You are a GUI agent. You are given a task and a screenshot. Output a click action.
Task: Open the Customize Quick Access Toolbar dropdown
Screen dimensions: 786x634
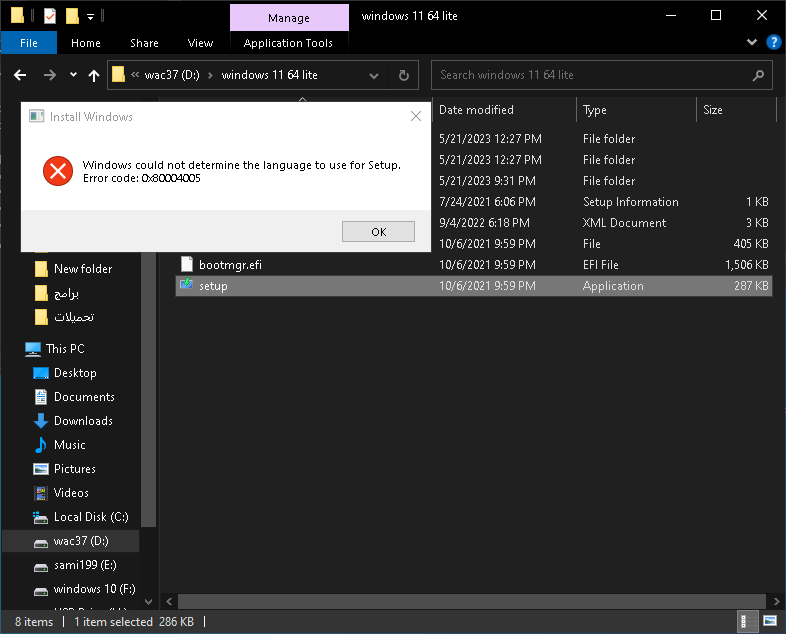point(90,17)
